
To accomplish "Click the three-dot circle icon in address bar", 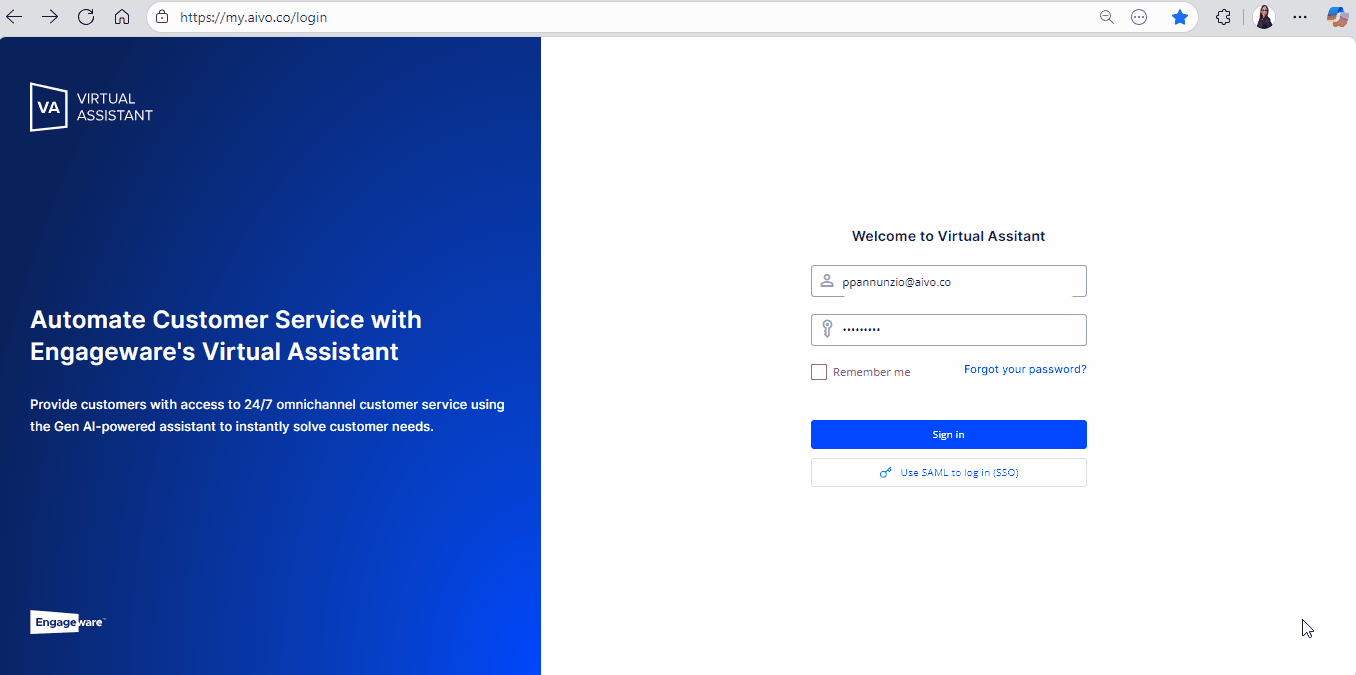I will 1139,17.
